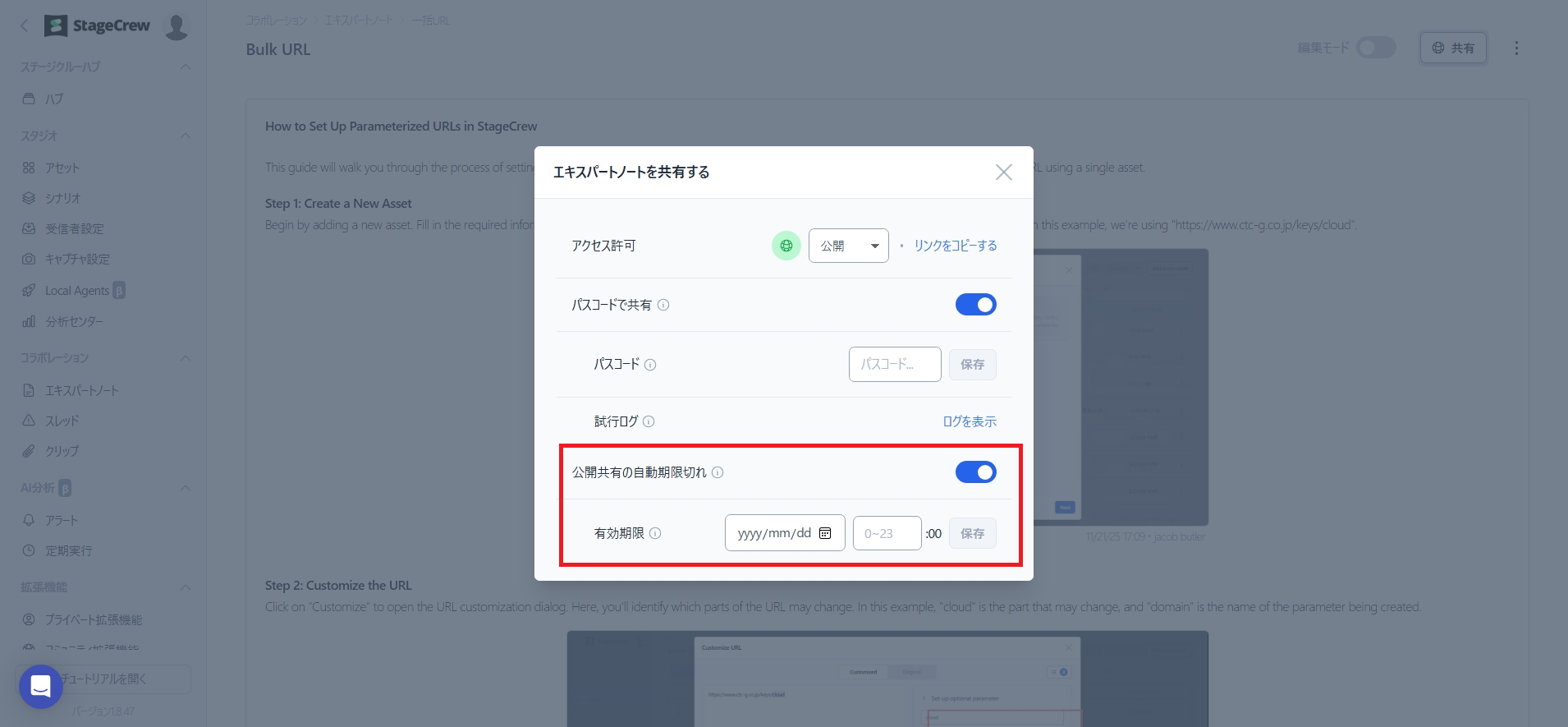
Task: Click the リンクをコピーする link
Action: point(956,246)
